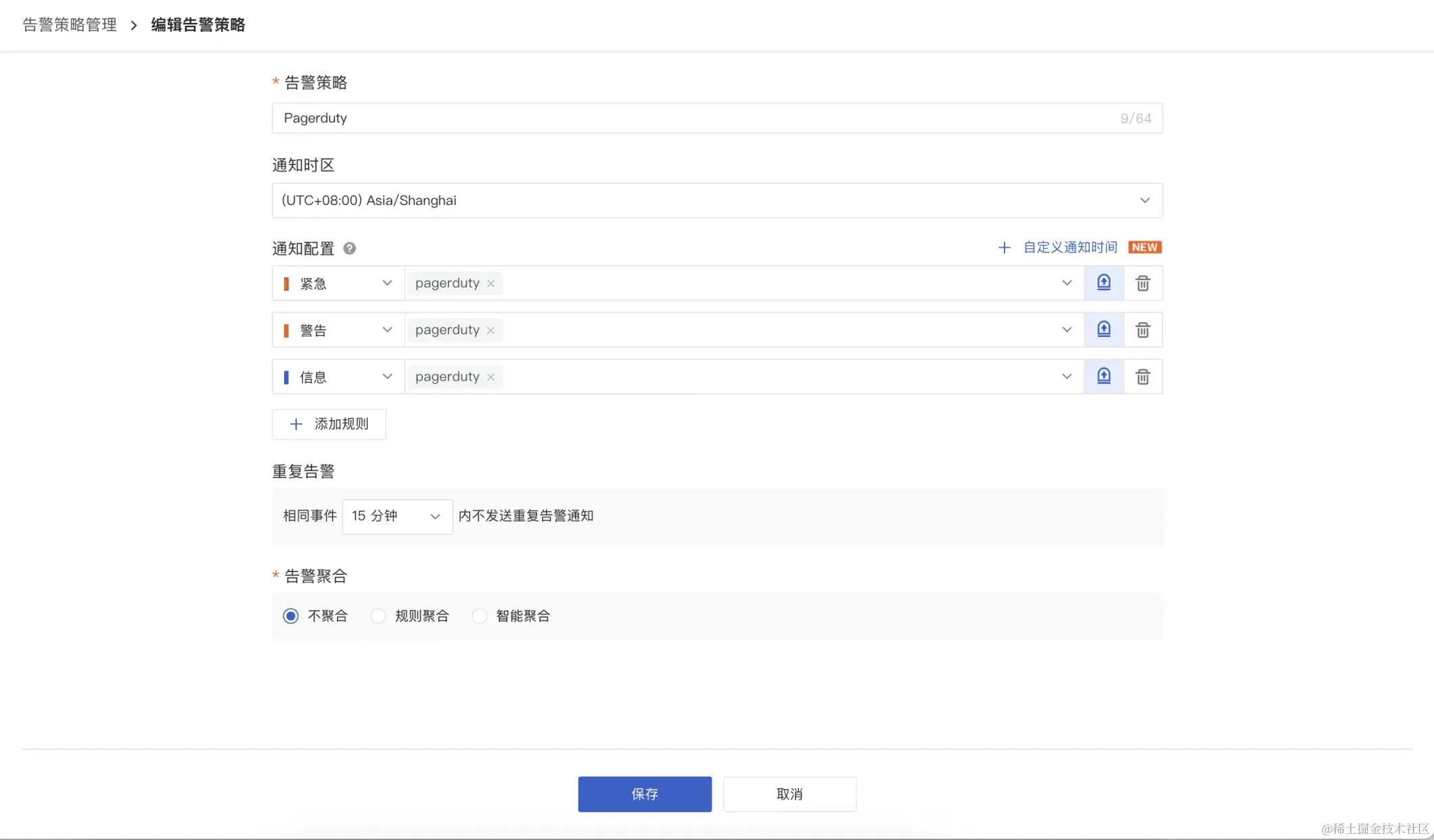
Task: Open the Asia/Shanghai timezone dropdown
Action: (716, 200)
